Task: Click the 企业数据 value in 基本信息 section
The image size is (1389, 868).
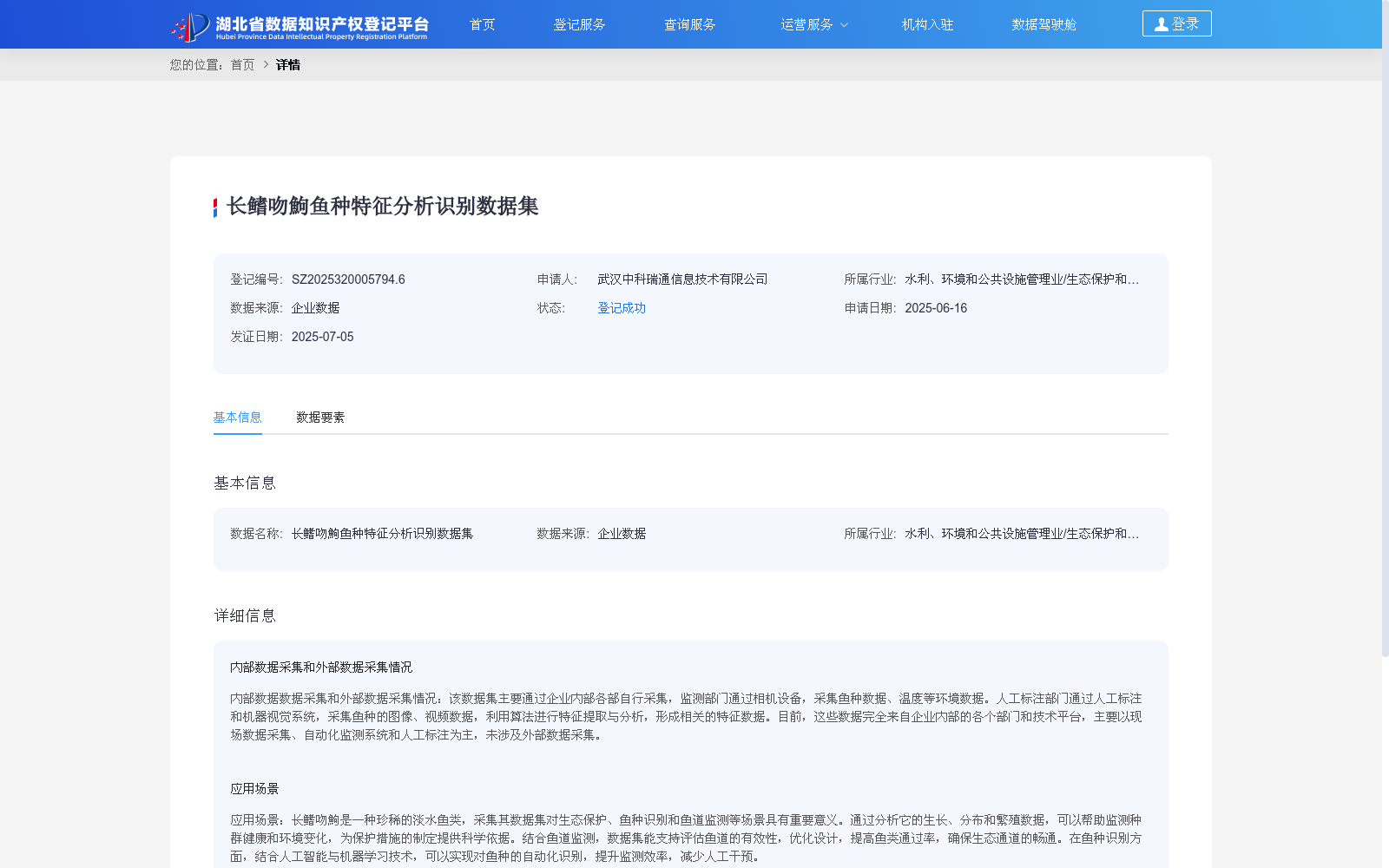Action: [622, 534]
